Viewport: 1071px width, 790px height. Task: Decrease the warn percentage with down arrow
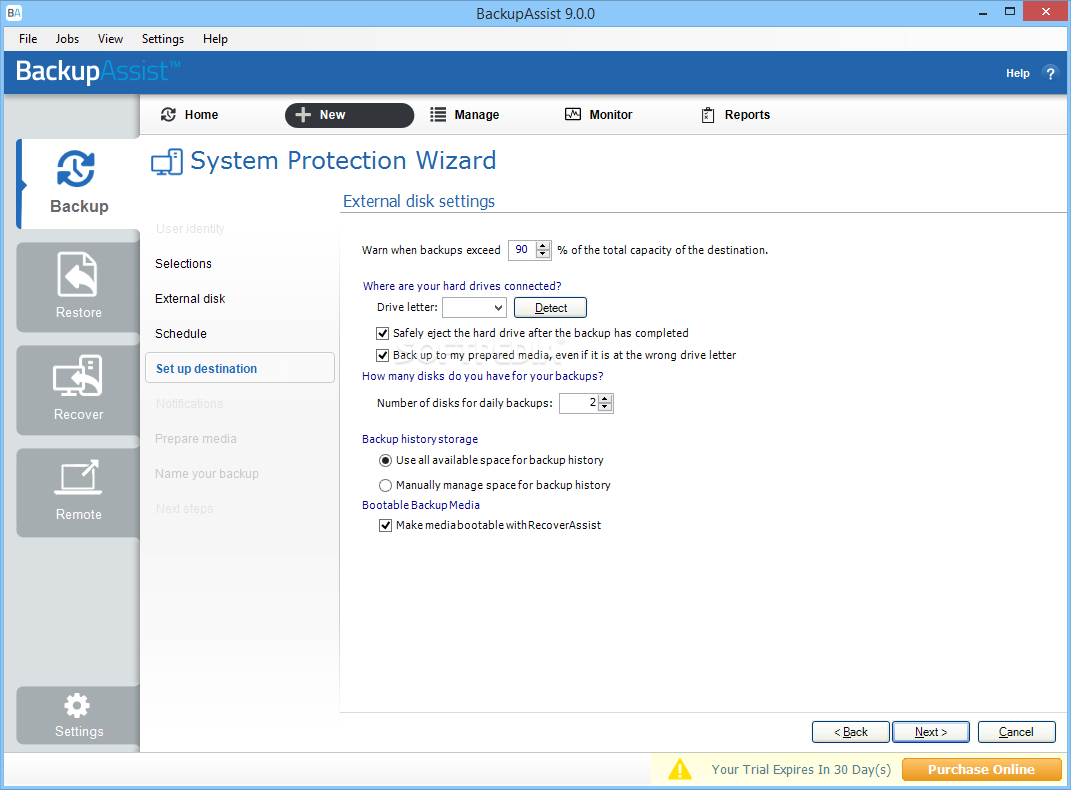pyautogui.click(x=543, y=255)
